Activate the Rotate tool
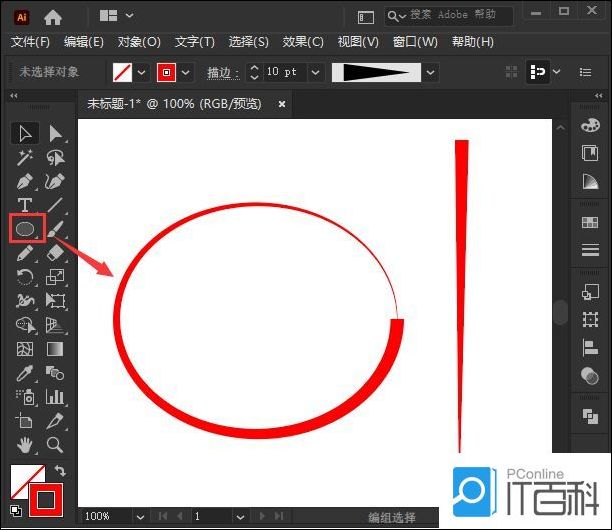This screenshot has height=530, width=612. pyautogui.click(x=25, y=277)
